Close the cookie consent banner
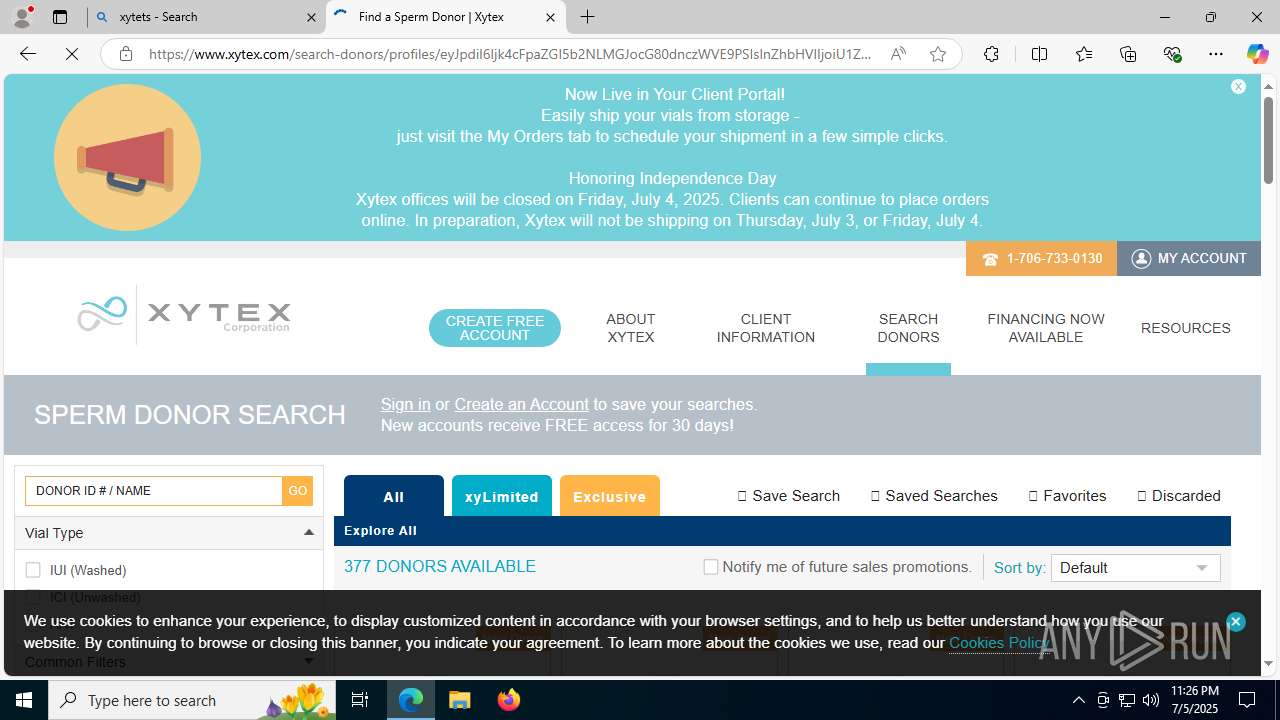The width and height of the screenshot is (1280, 720). (x=1235, y=622)
